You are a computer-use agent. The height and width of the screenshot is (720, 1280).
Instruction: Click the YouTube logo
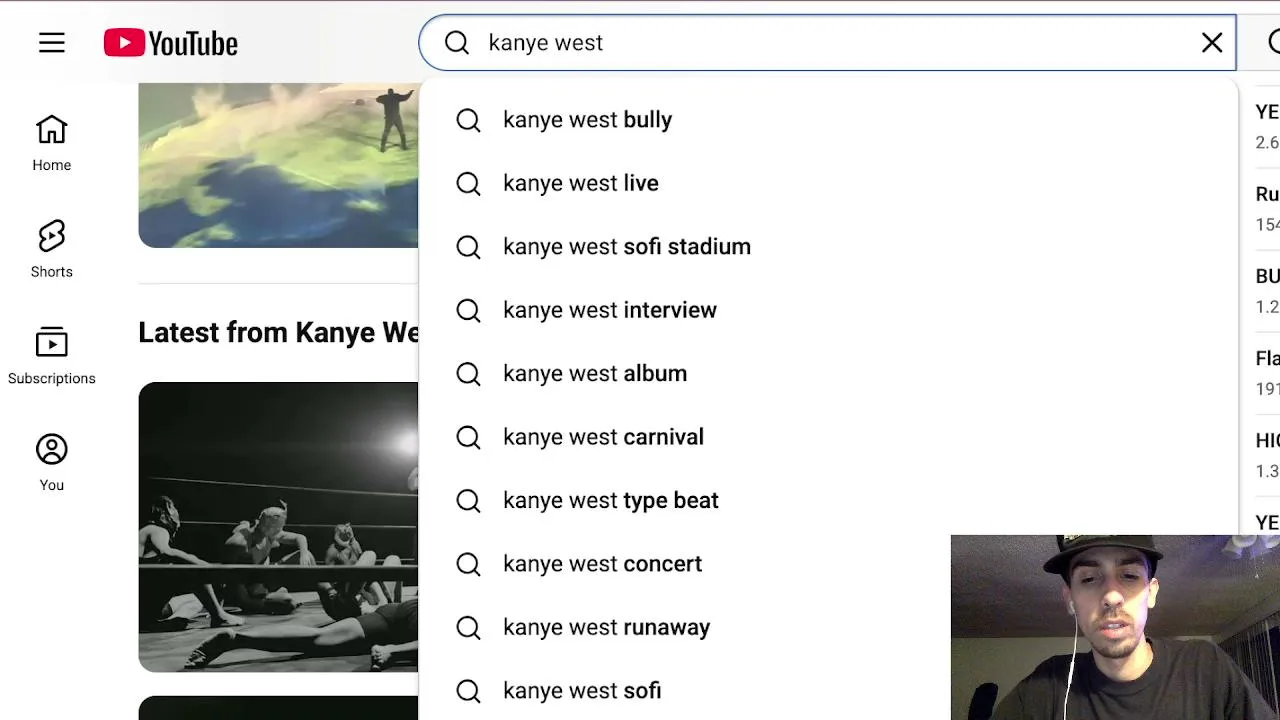(x=171, y=43)
